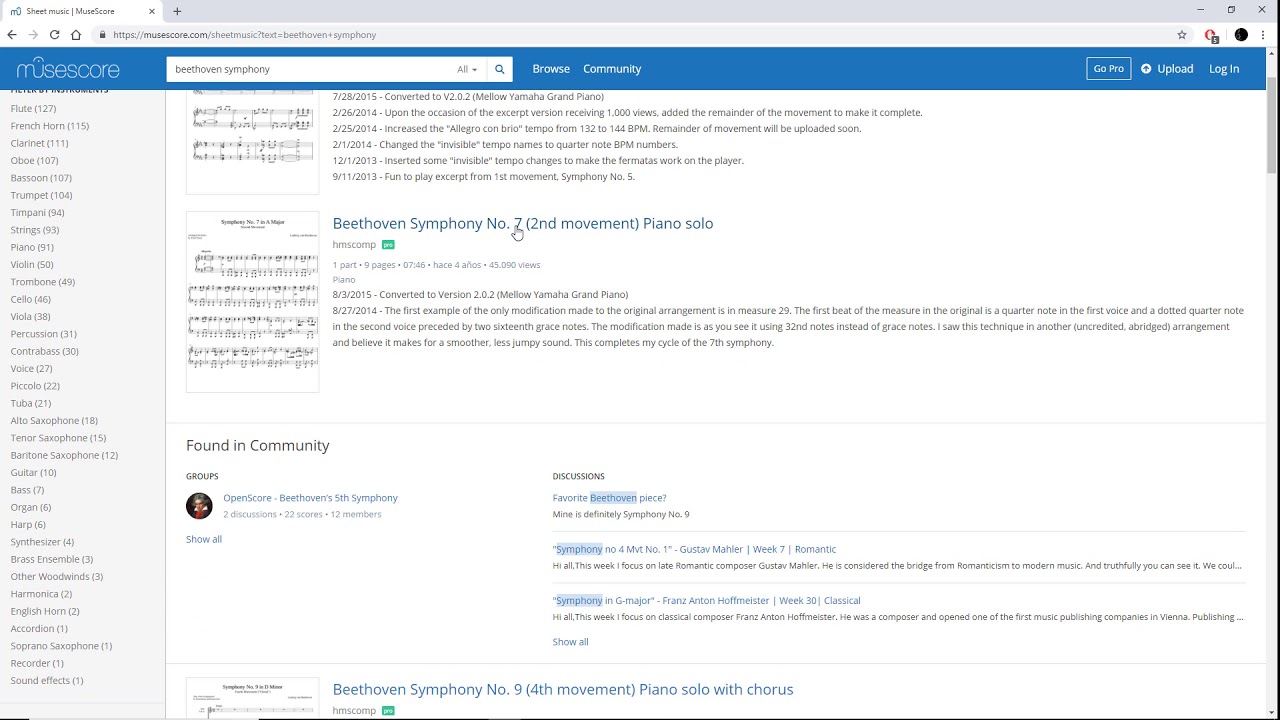Open Symphony in G-major Hoffmeister discussion
This screenshot has width=1280, height=720.
tap(706, 601)
